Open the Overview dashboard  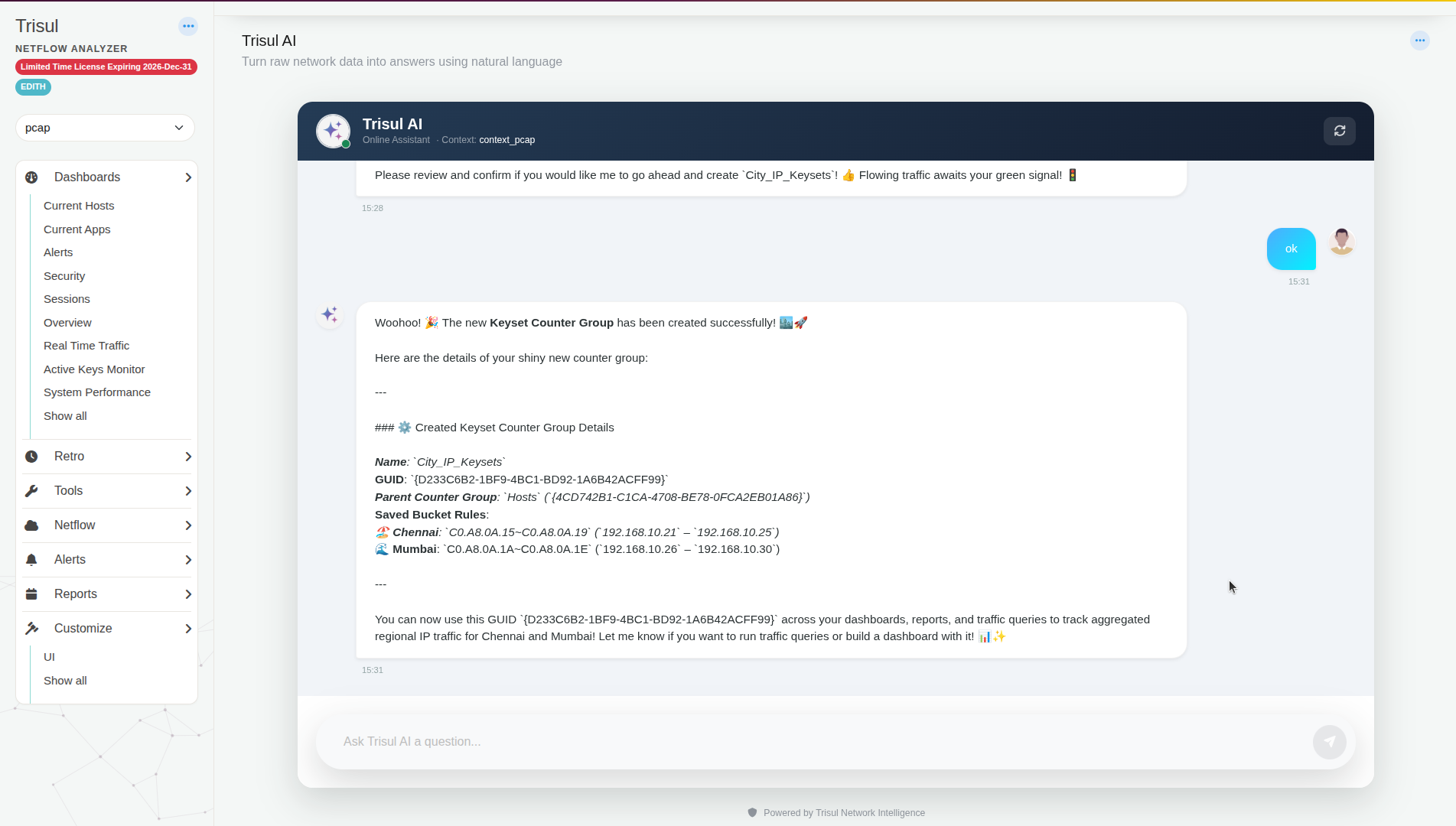[x=67, y=323]
